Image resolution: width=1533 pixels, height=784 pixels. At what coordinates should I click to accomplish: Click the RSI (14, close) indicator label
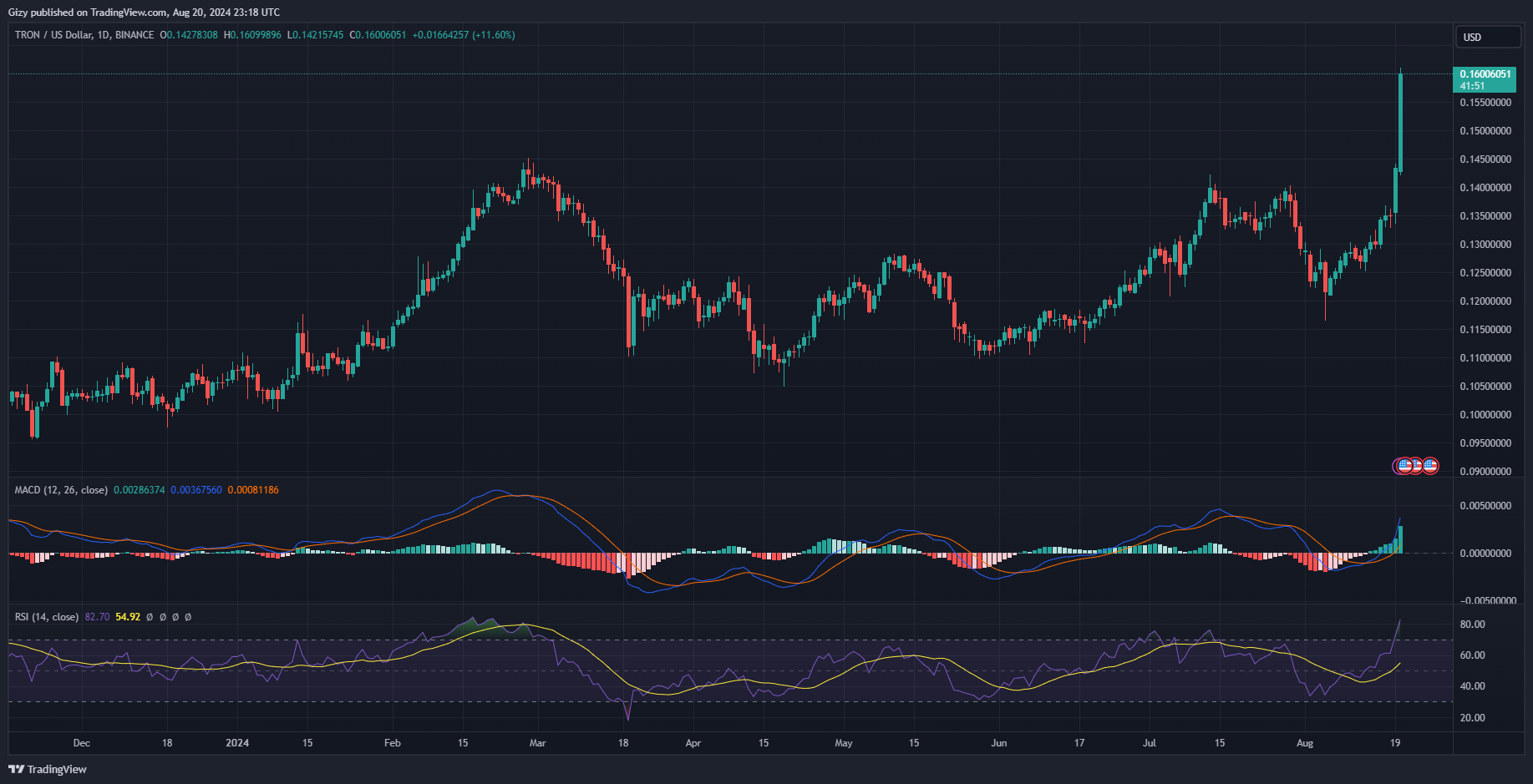[x=47, y=617]
